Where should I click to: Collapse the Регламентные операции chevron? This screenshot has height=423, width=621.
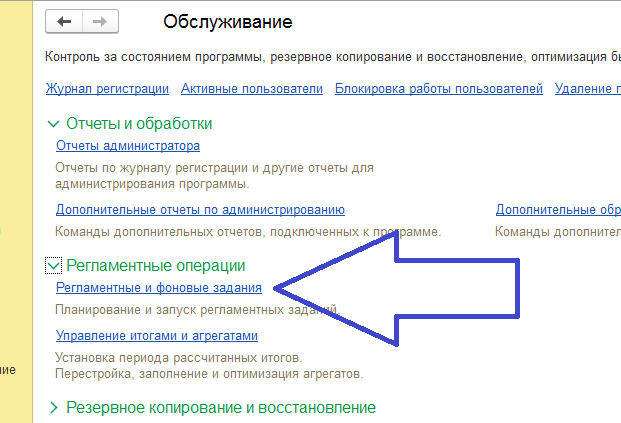53,266
